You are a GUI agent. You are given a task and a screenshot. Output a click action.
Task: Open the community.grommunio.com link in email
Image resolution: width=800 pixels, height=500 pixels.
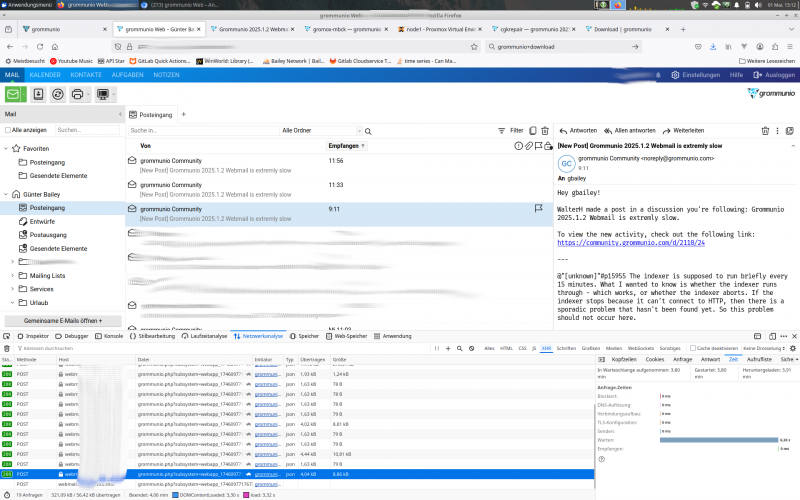(630, 242)
